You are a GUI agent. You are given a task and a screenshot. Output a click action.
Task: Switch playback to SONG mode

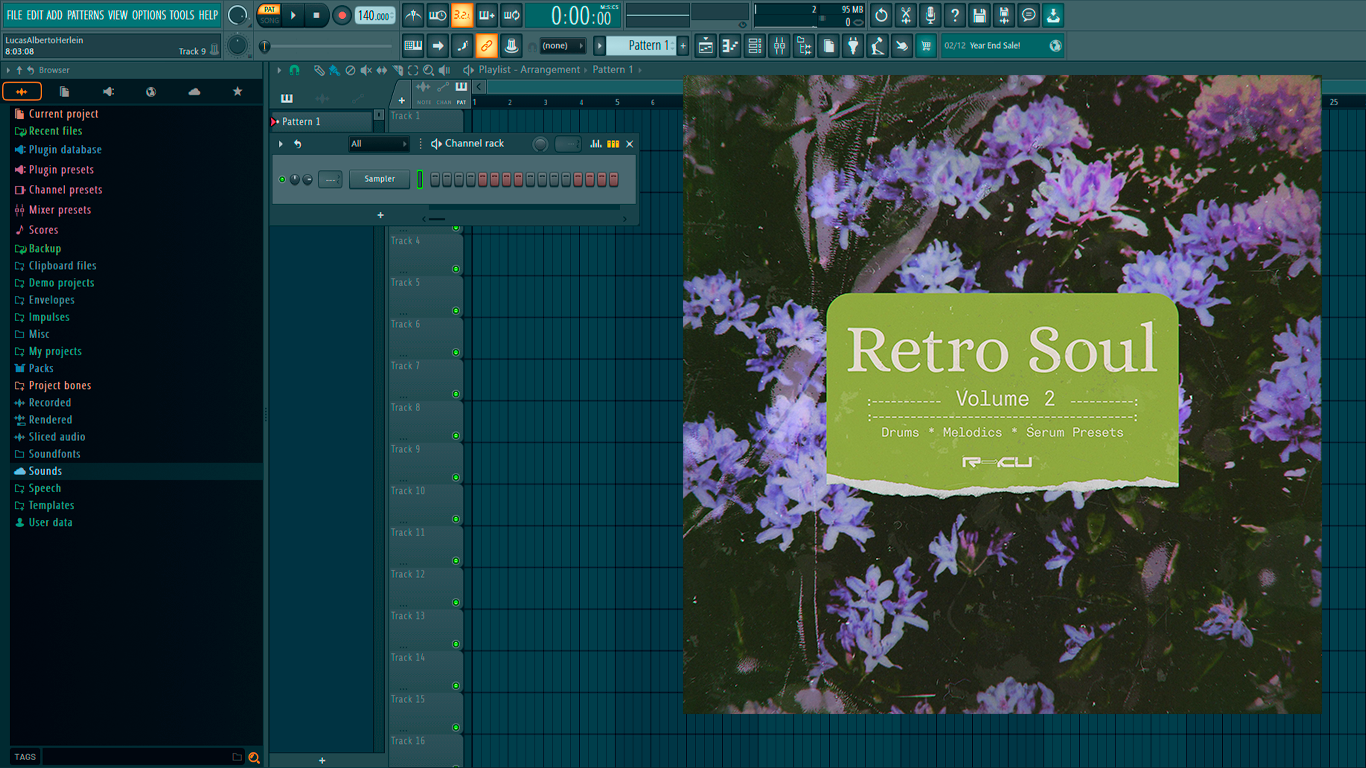pyautogui.click(x=270, y=20)
